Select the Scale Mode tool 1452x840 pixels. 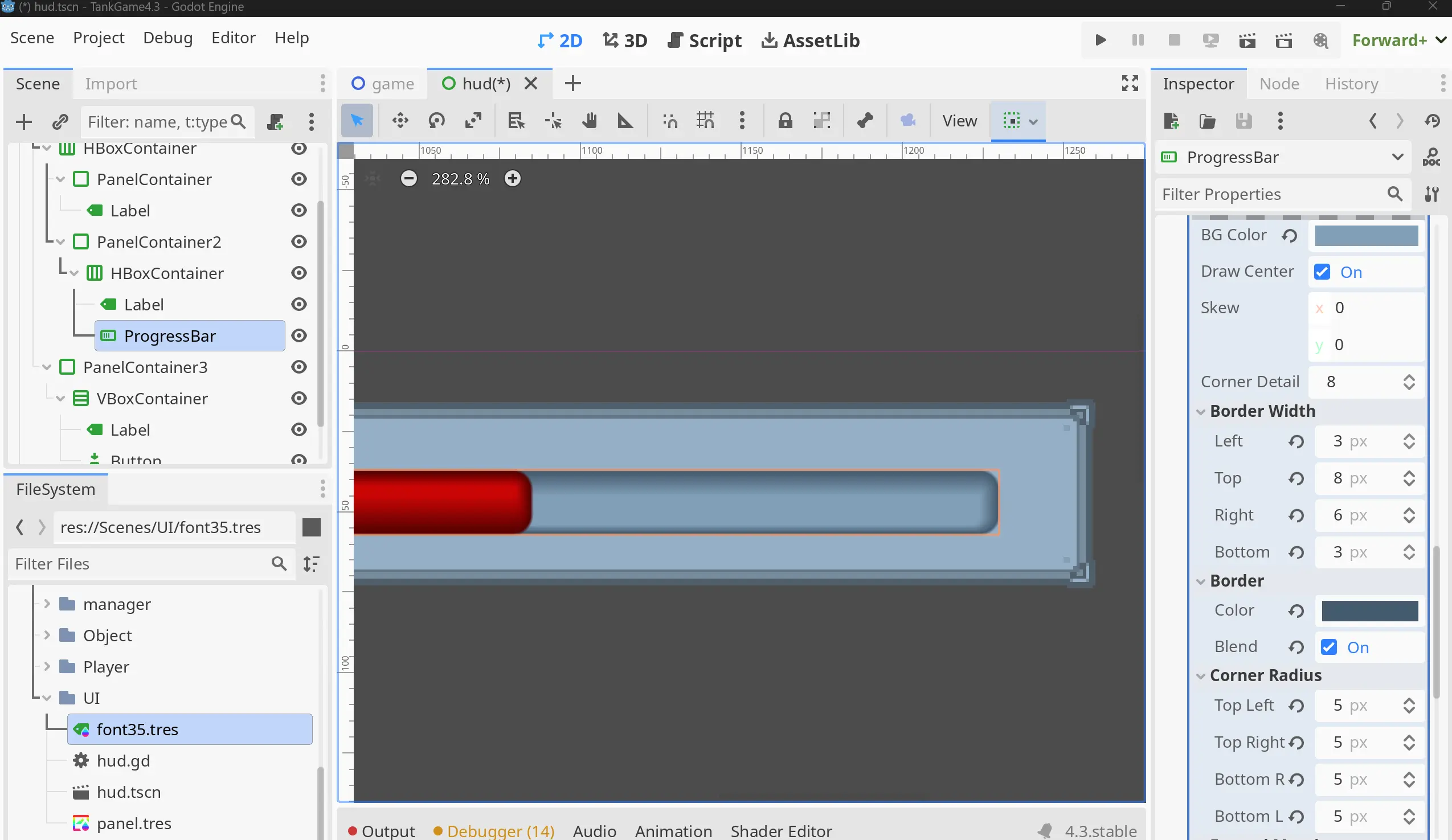473,121
